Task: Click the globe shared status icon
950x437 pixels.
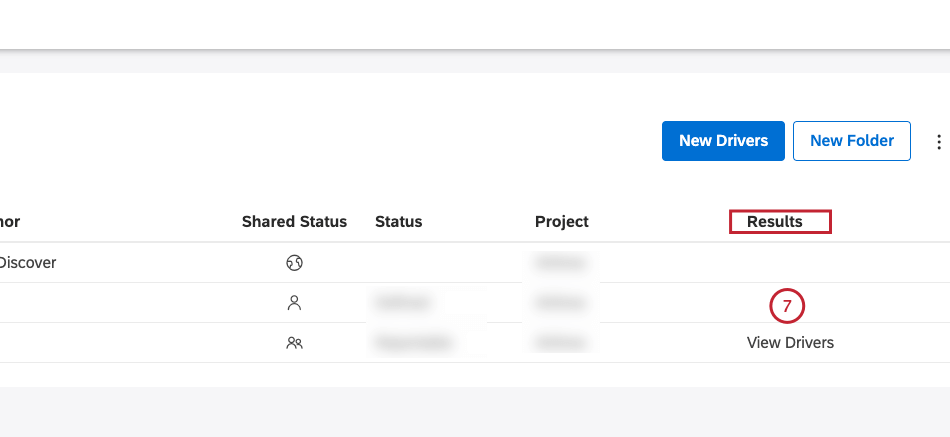Action: click(x=294, y=263)
